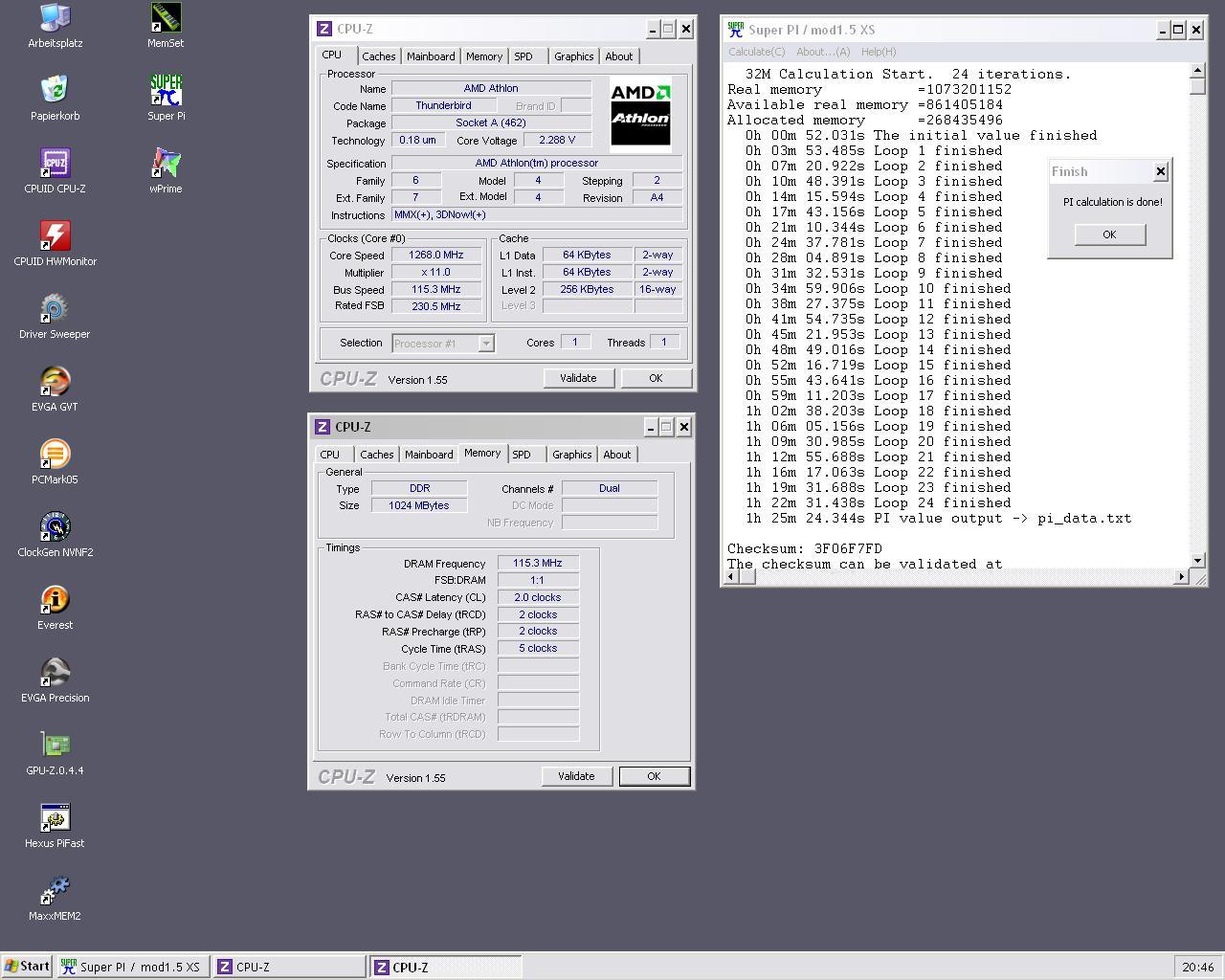The height and width of the screenshot is (980, 1225).
Task: Click the Core Voltage value 2.288 V
Action: pyautogui.click(x=557, y=140)
